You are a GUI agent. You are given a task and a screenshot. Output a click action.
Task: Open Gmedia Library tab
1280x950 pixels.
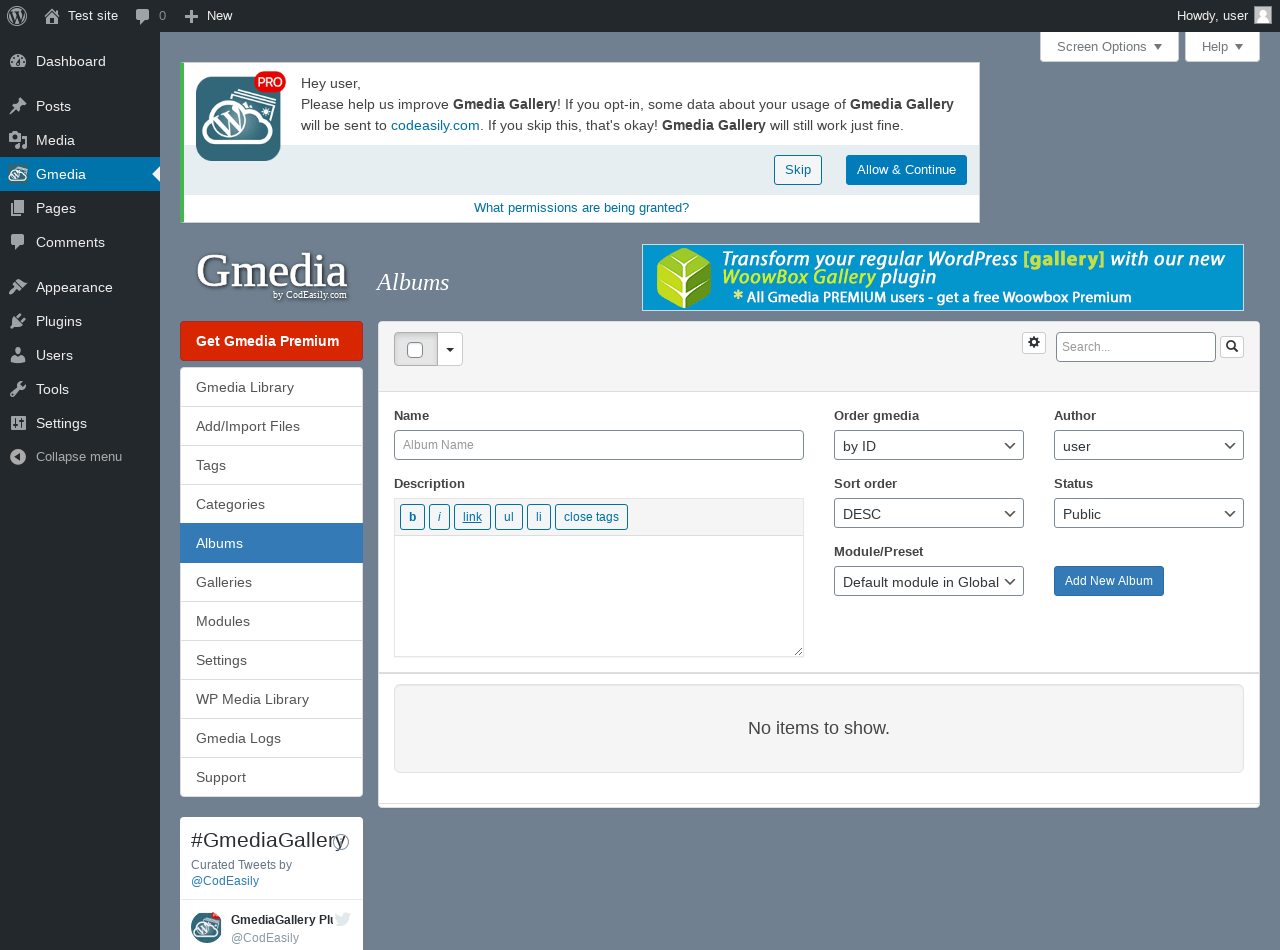click(271, 387)
